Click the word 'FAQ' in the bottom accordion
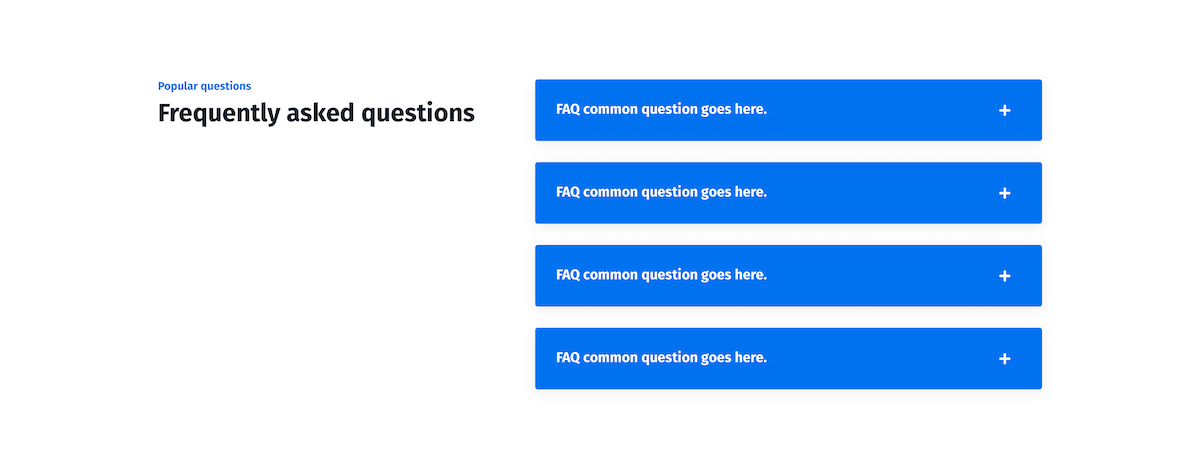 567,358
